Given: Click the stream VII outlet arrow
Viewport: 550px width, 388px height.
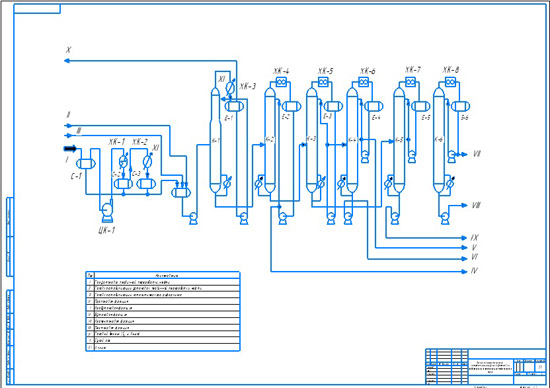Looking at the screenshot, I should [x=464, y=154].
